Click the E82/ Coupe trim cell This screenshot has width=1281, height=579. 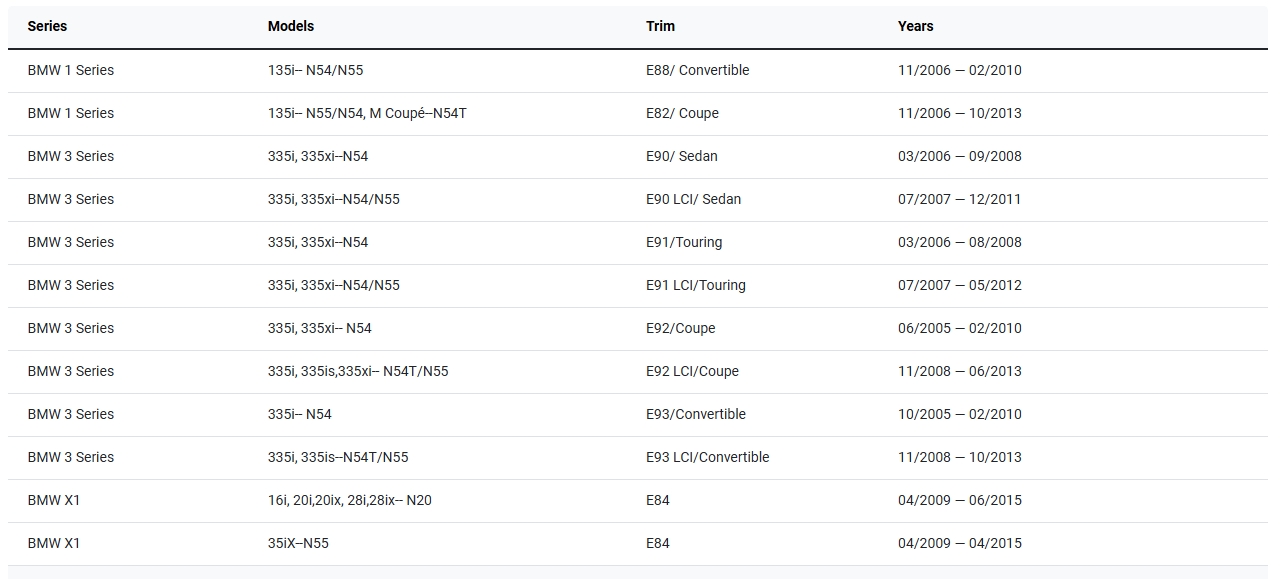pos(682,113)
